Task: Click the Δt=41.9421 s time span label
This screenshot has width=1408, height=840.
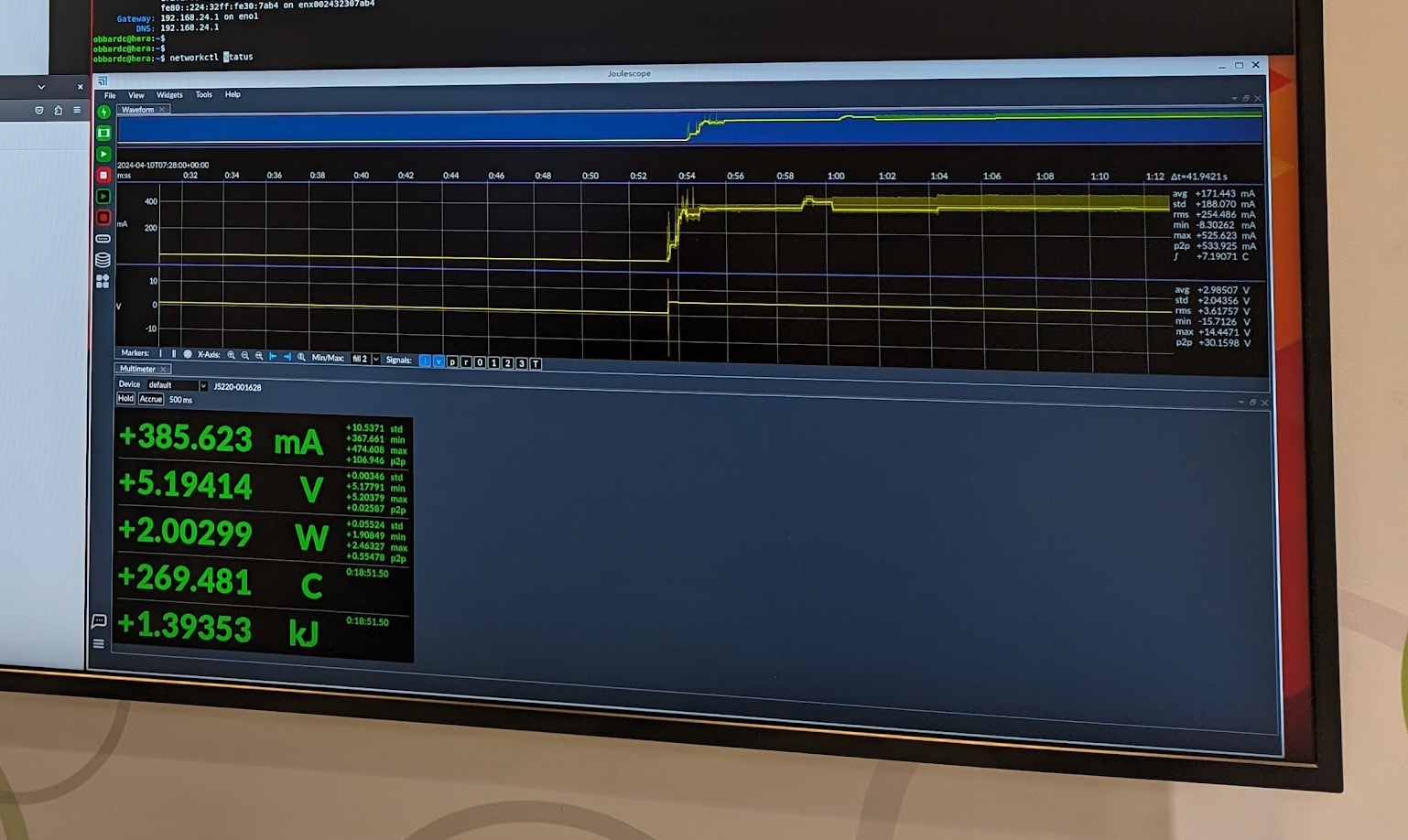Action: 1198,177
